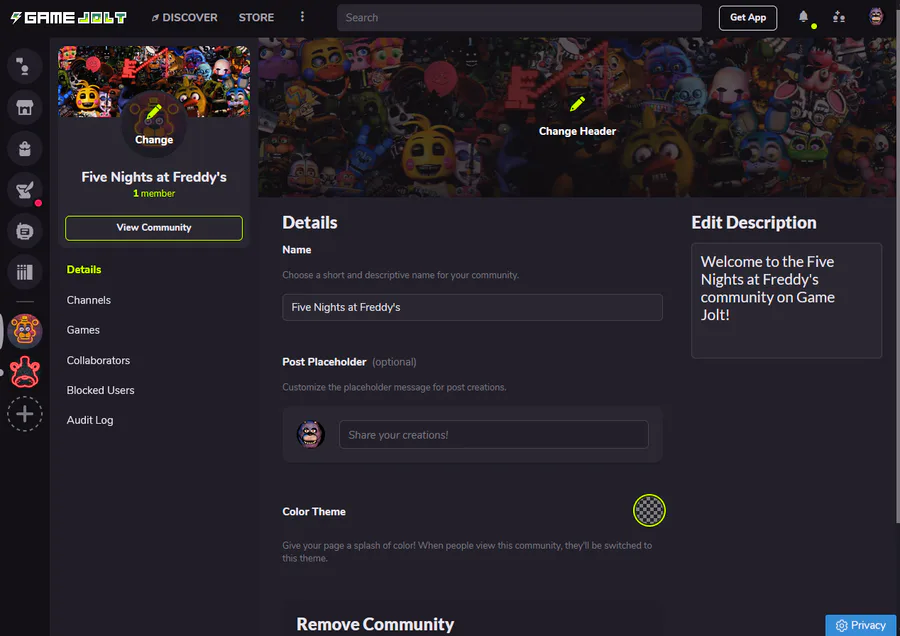Open the Discover page
The image size is (900, 636).
tap(184, 18)
